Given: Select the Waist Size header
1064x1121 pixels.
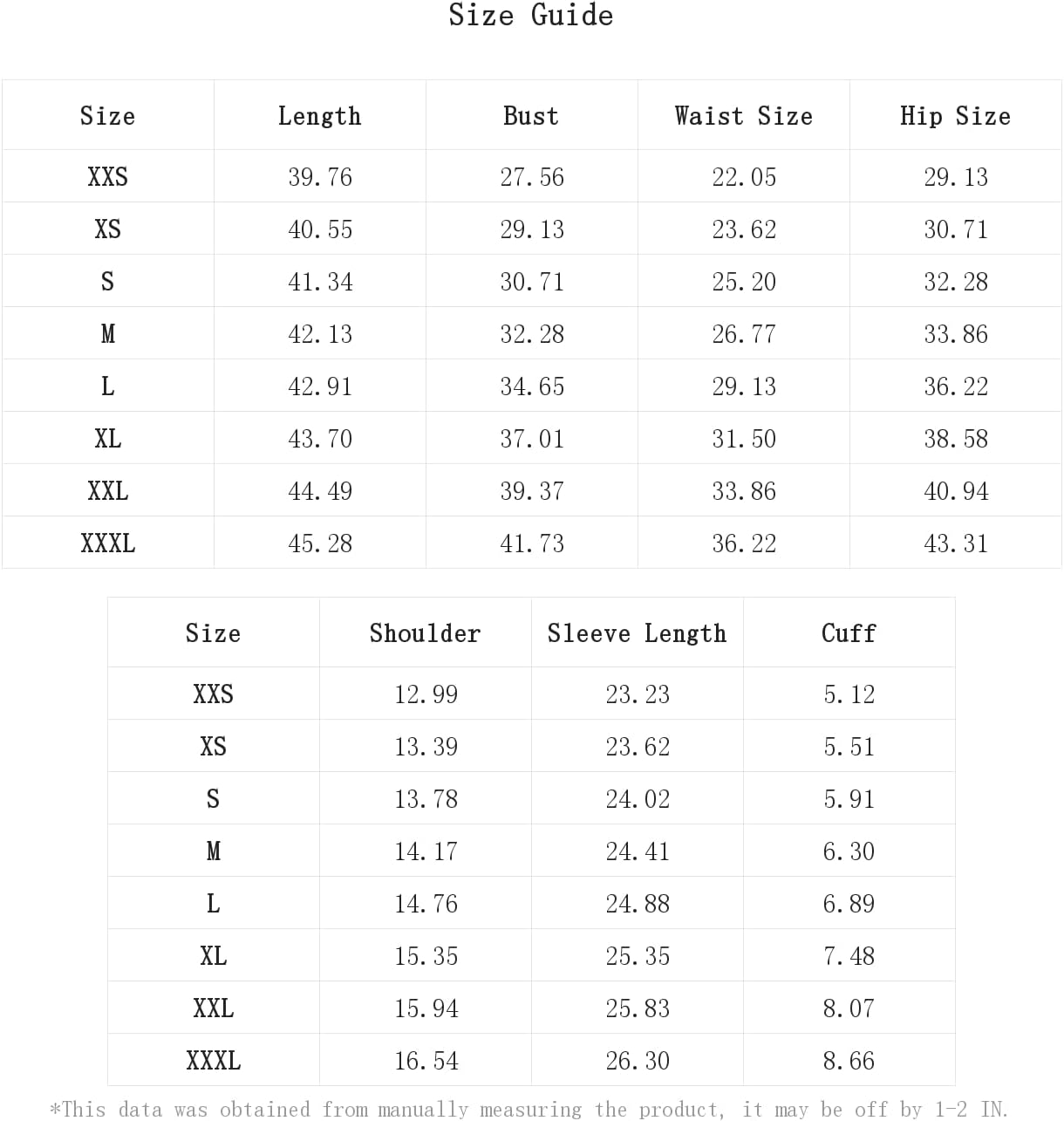Looking at the screenshot, I should [x=743, y=116].
